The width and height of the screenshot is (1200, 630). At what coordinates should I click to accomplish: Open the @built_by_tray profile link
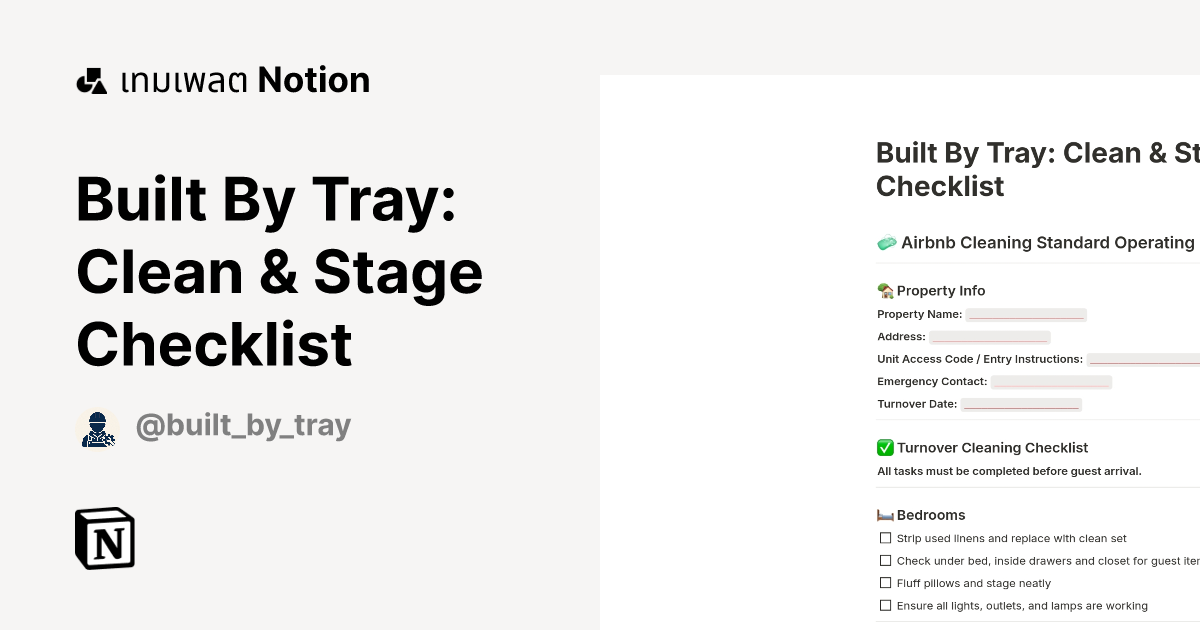point(243,425)
